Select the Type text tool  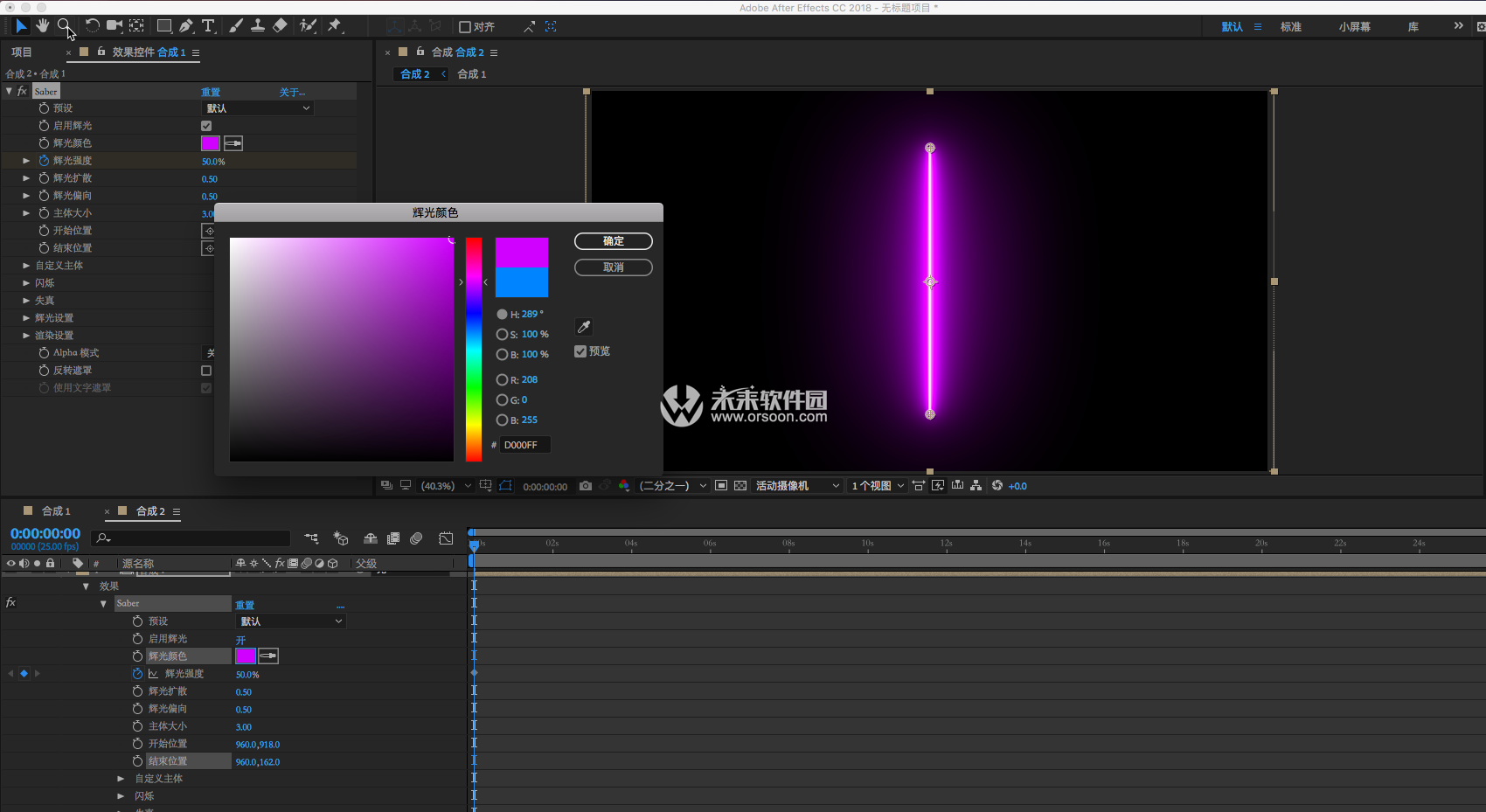208,26
